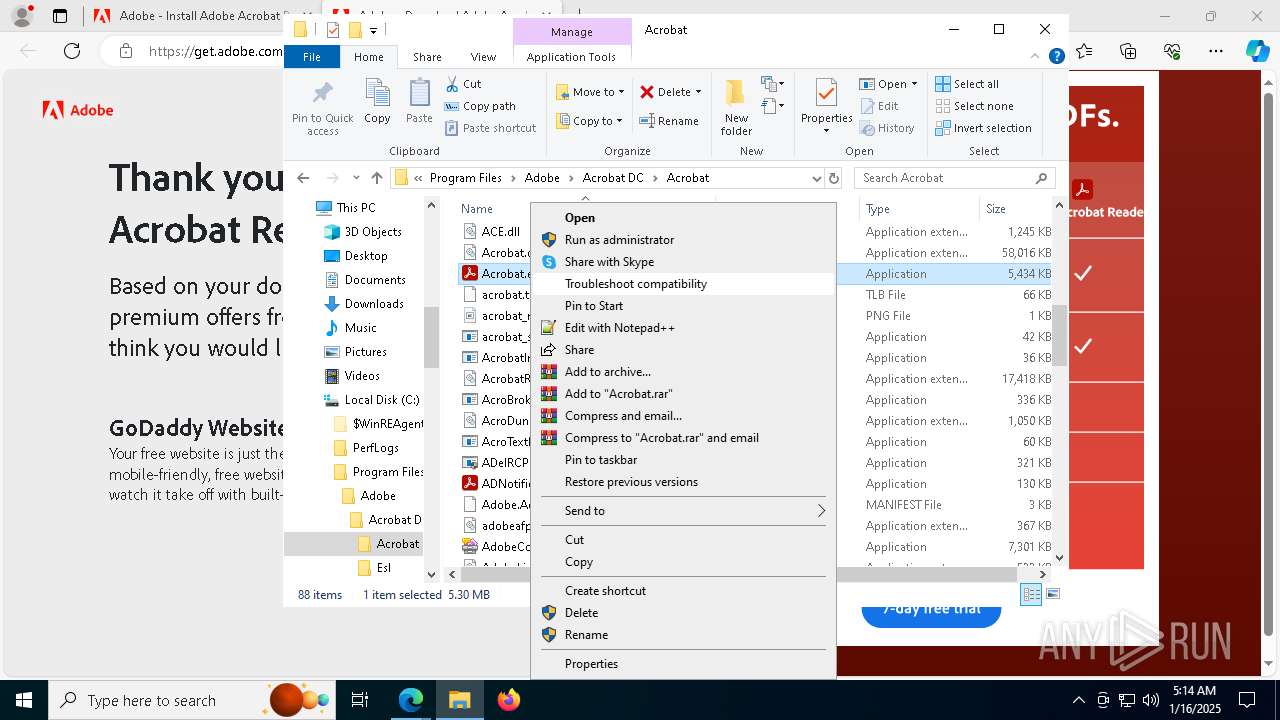1280x720 pixels.
Task: Choose Share with Skype
Action: pos(683,261)
